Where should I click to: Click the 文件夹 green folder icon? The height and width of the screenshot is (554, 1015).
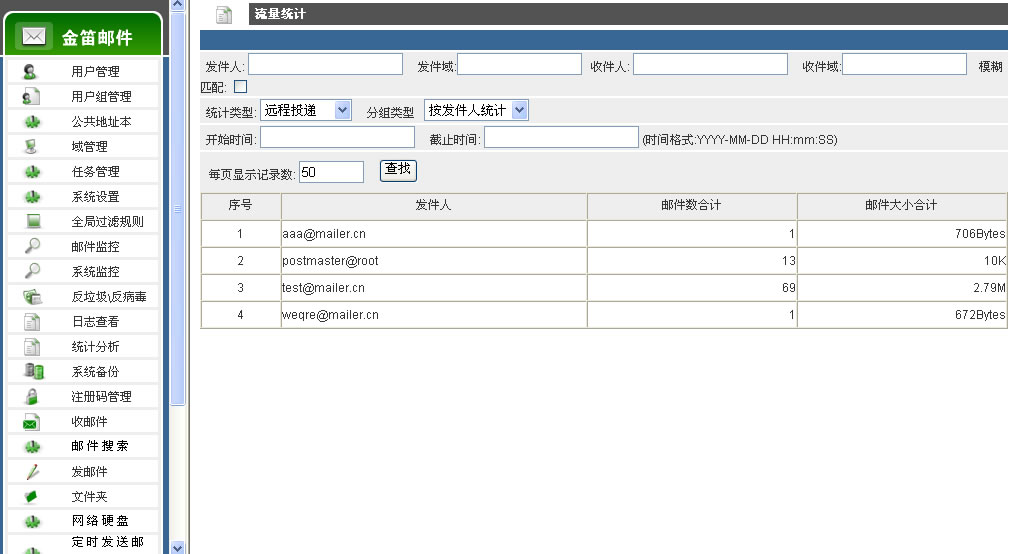[x=31, y=496]
